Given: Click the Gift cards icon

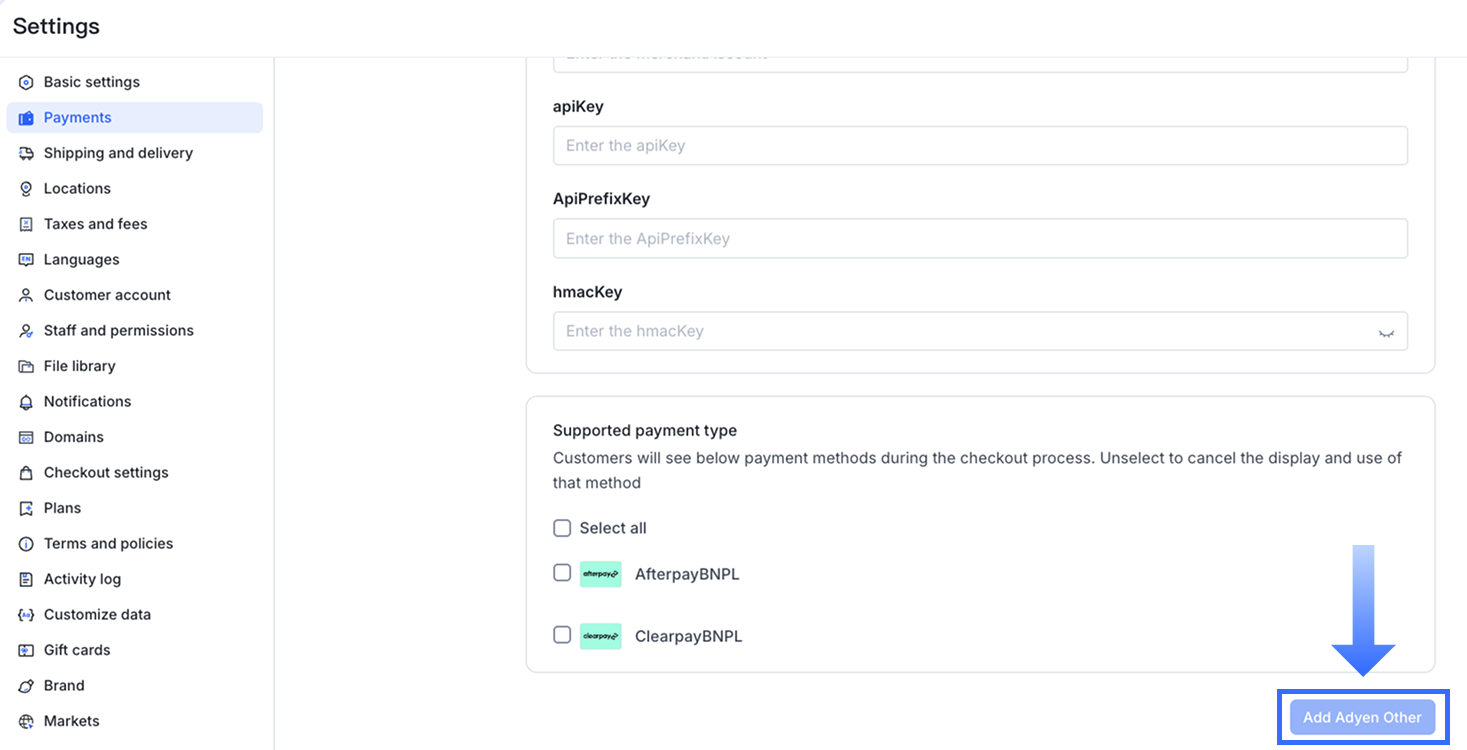Looking at the screenshot, I should (x=26, y=650).
